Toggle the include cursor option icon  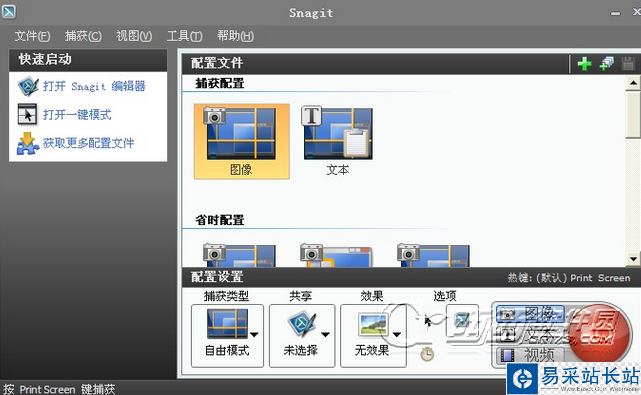click(x=428, y=321)
